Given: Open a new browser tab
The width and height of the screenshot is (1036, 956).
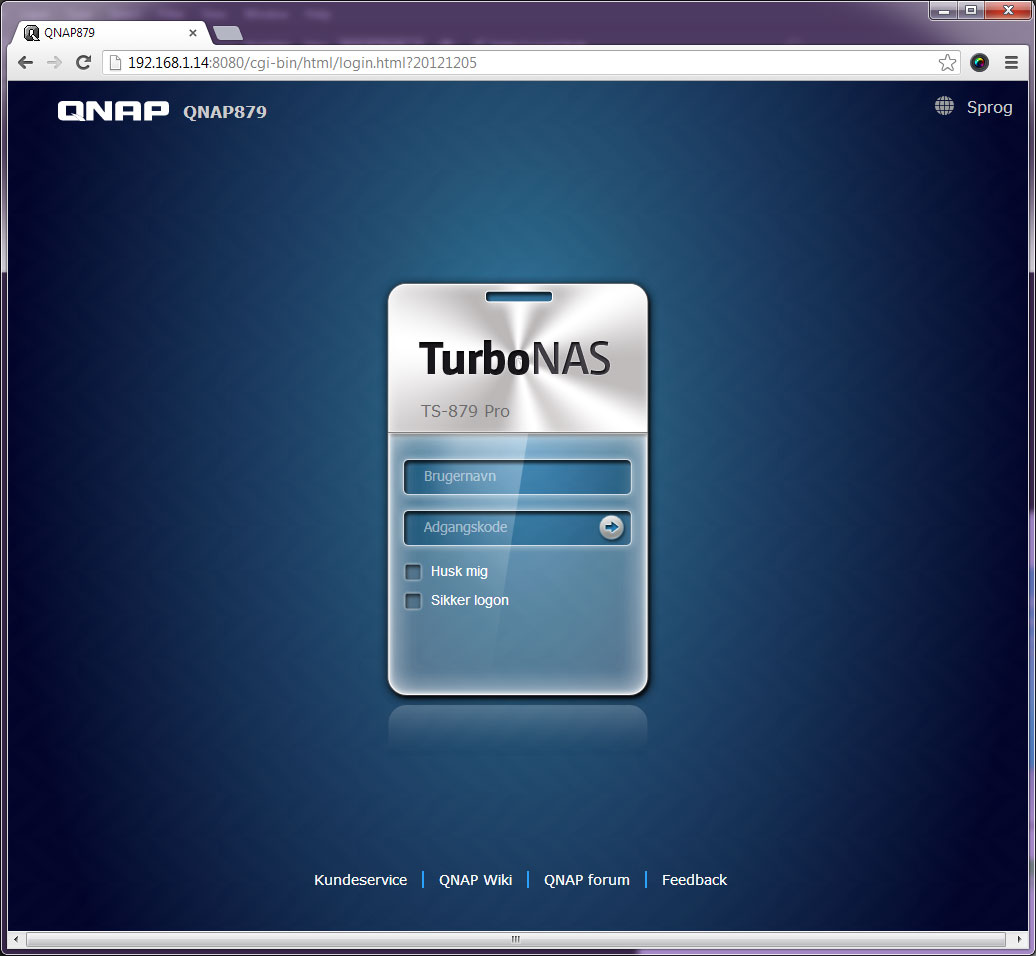Looking at the screenshot, I should 228,33.
